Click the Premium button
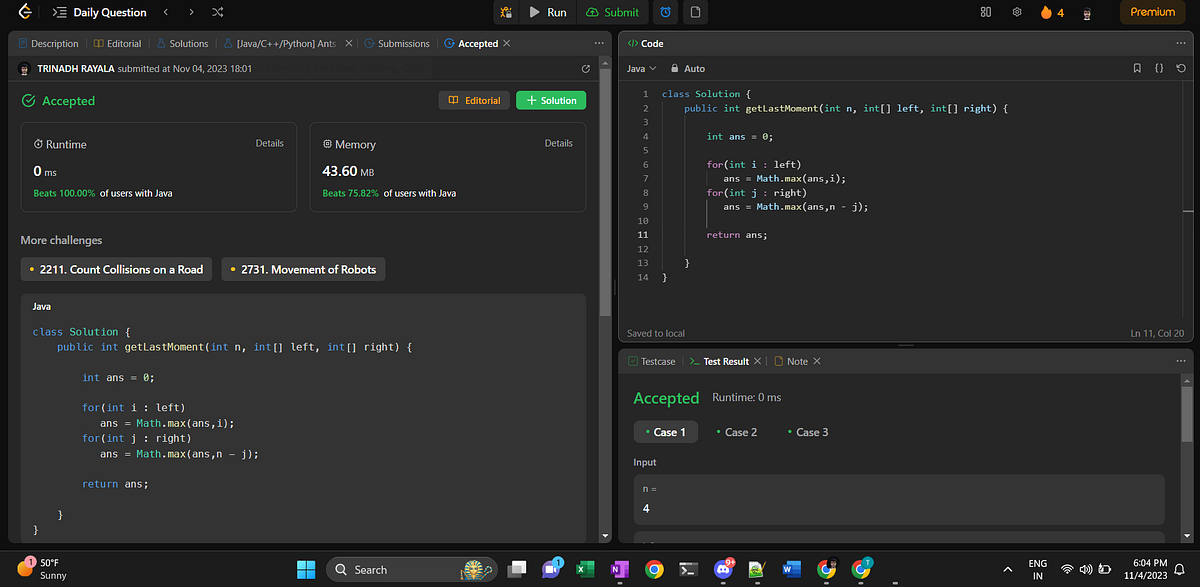The image size is (1200, 587). [1152, 12]
